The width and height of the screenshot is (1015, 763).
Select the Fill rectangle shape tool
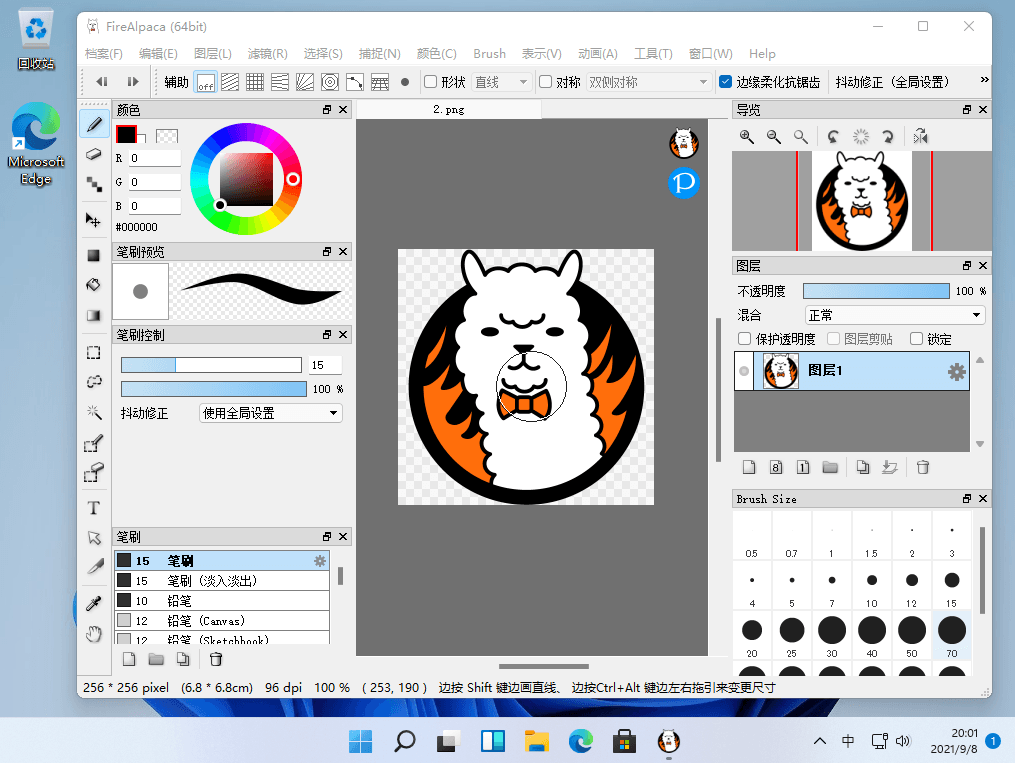coord(94,255)
